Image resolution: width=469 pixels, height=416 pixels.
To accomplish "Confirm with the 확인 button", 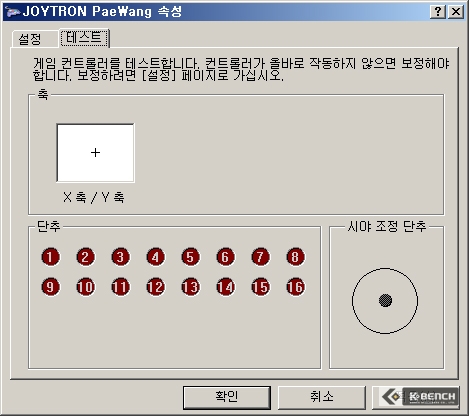I will point(227,397).
